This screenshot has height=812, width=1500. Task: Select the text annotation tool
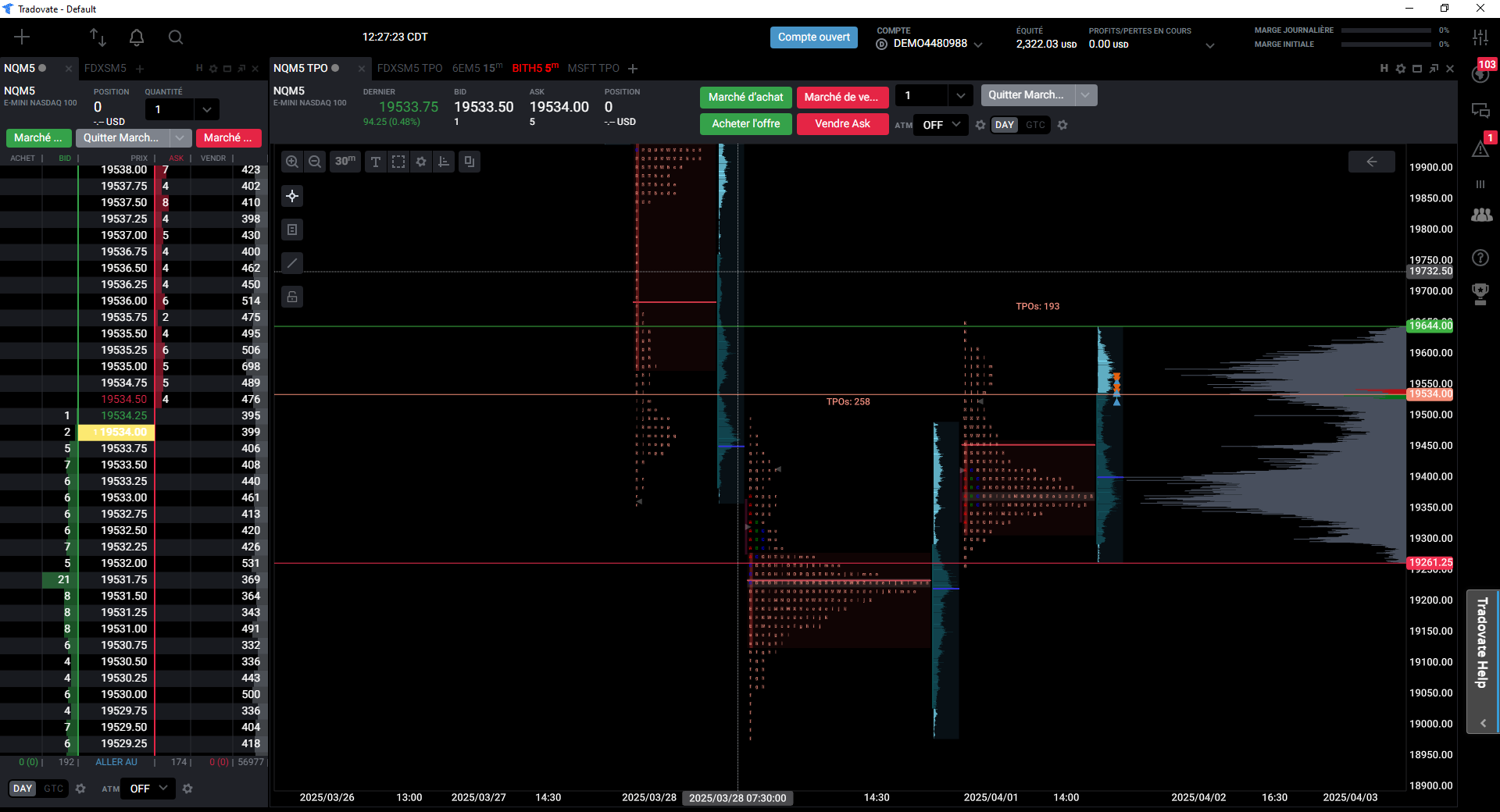tap(376, 162)
